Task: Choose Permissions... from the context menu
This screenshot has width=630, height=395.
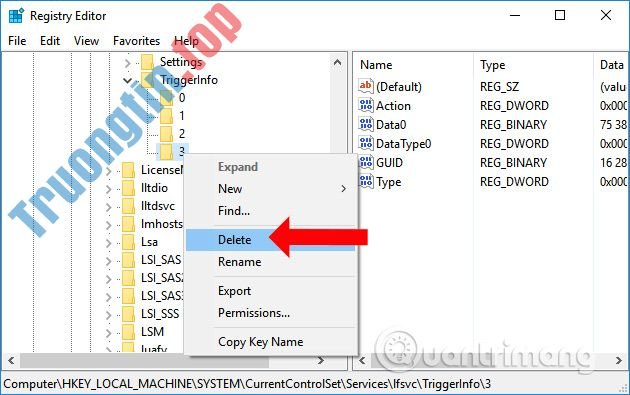Action: (271, 313)
